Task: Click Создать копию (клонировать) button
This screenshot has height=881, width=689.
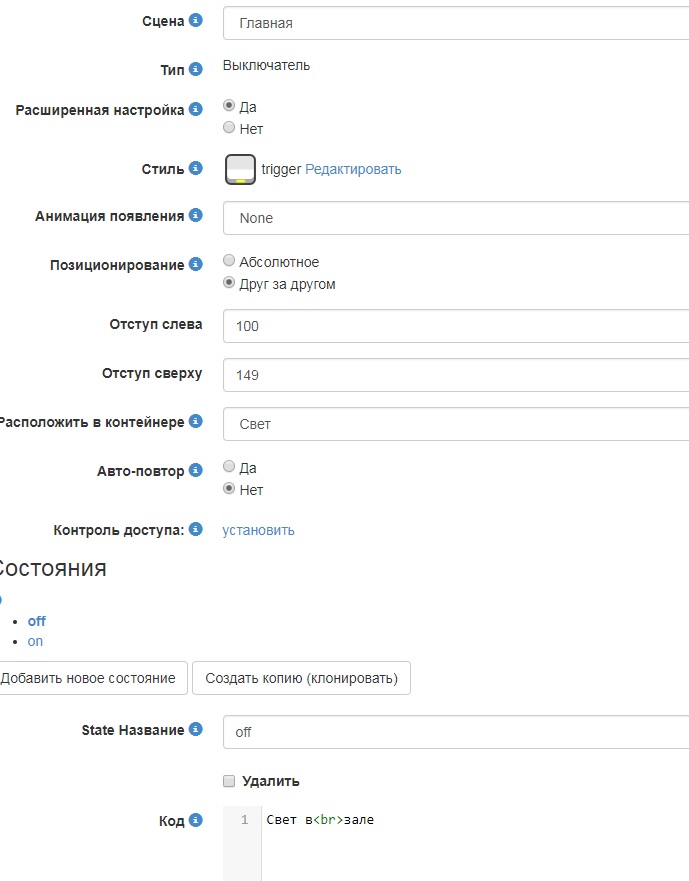Action: [301, 678]
